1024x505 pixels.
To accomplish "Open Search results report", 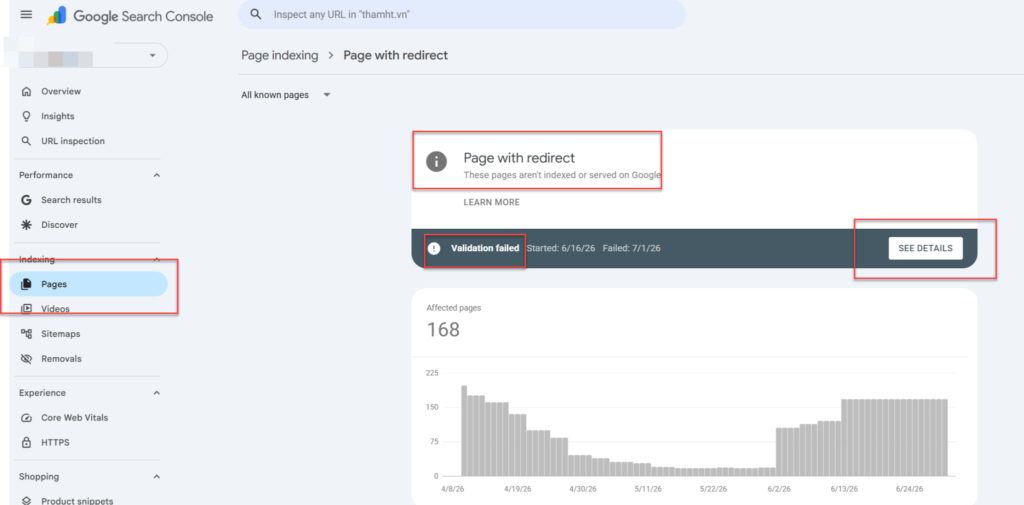I will click(x=71, y=200).
